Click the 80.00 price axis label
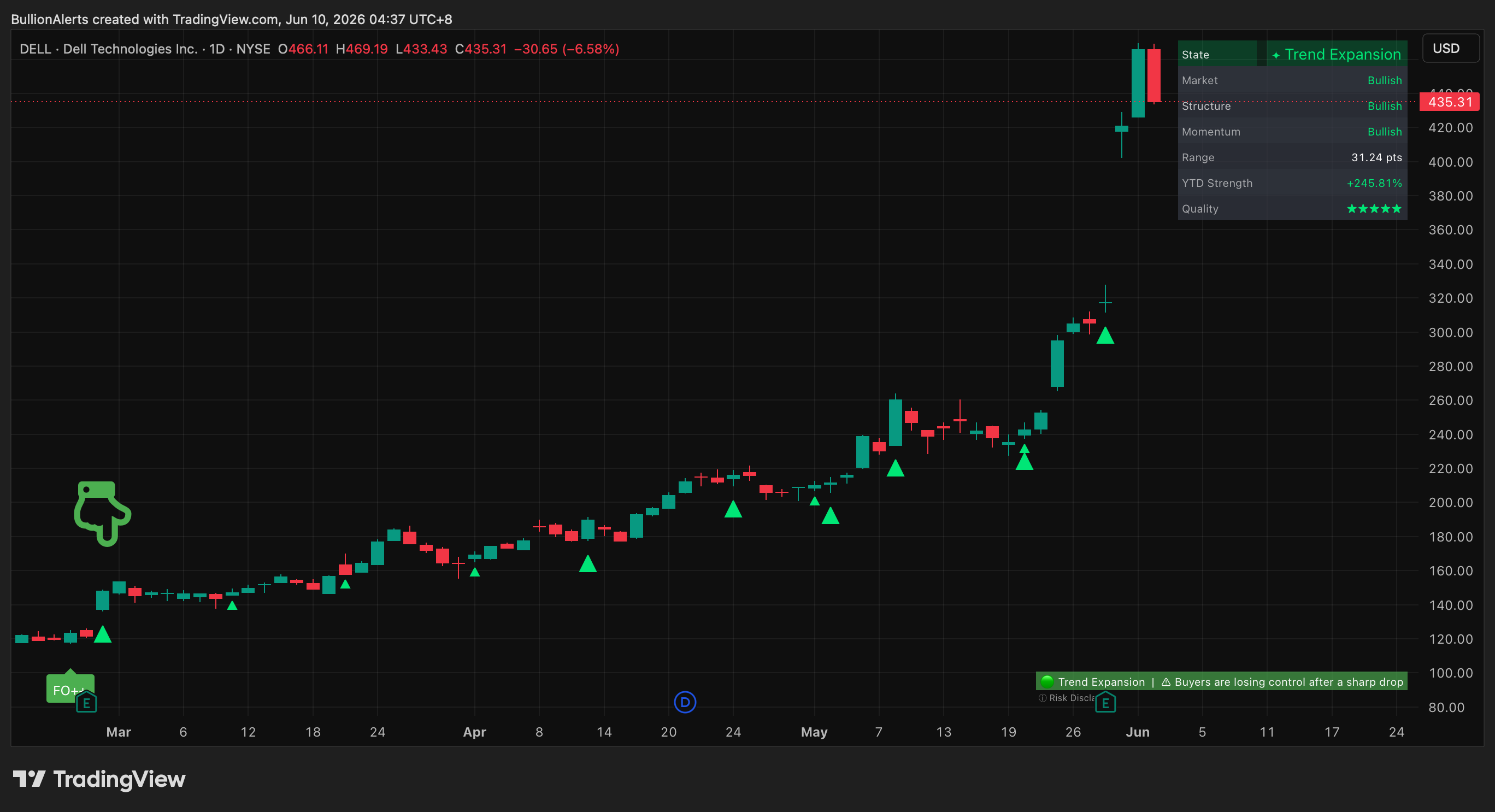The width and height of the screenshot is (1495, 812). point(1446,708)
